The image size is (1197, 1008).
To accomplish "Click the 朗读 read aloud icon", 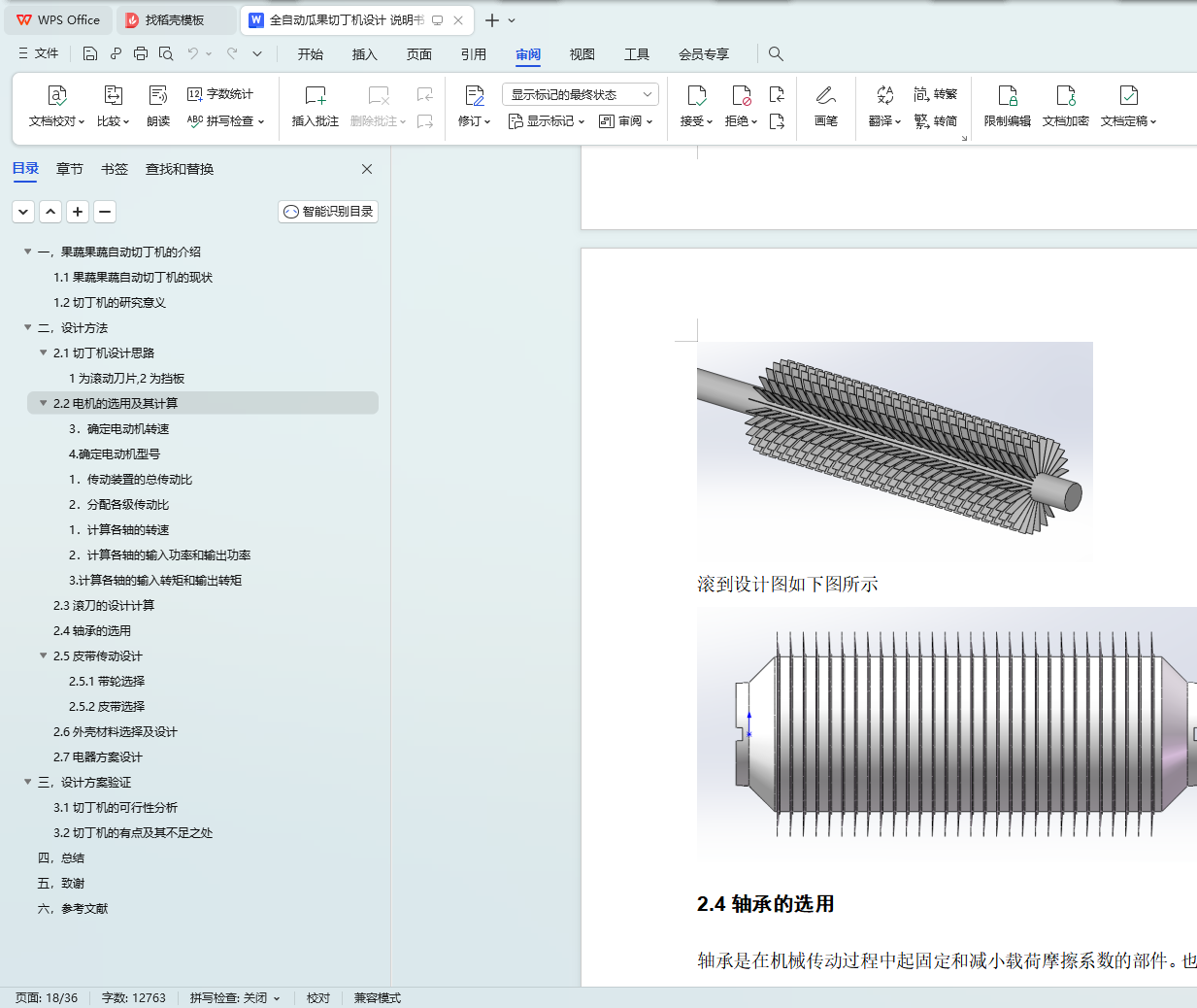I will pyautogui.click(x=158, y=95).
